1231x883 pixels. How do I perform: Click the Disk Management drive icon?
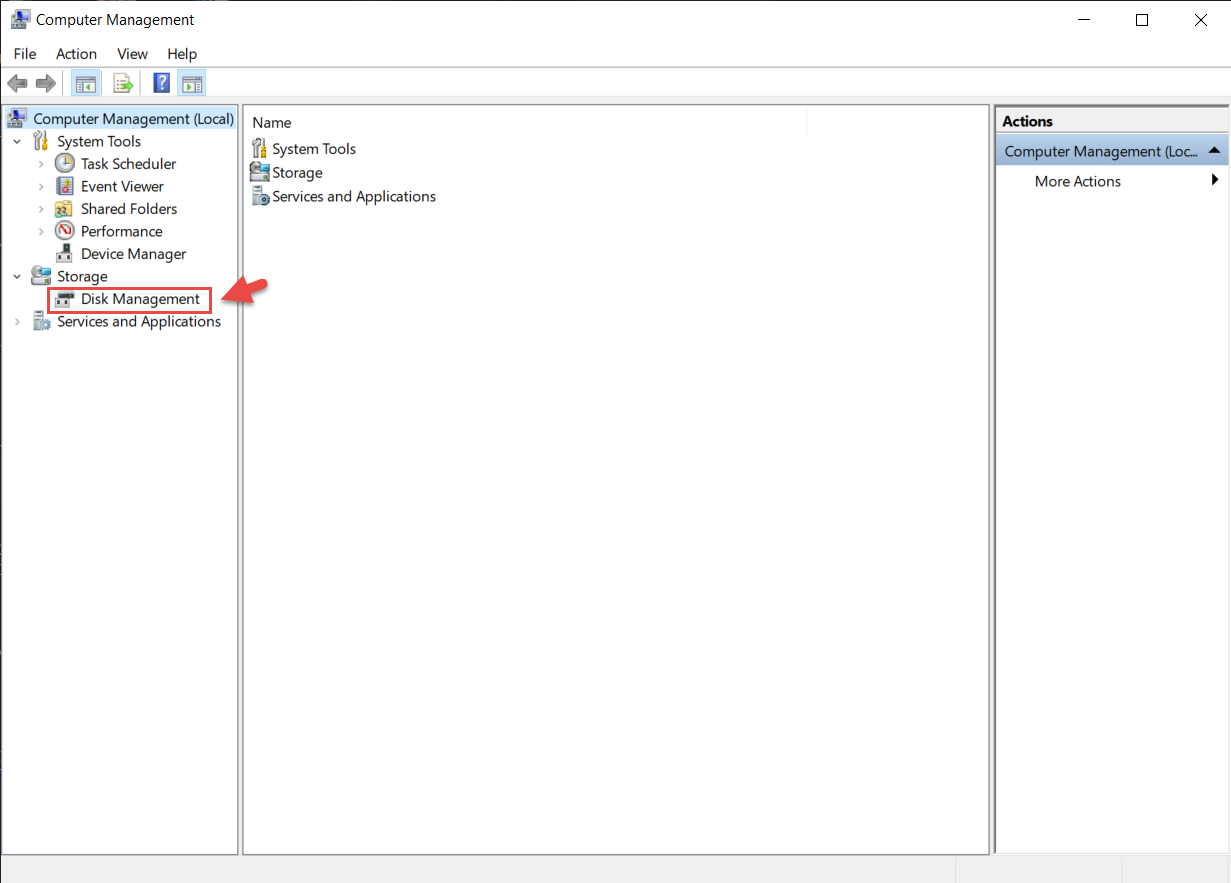pyautogui.click(x=65, y=299)
